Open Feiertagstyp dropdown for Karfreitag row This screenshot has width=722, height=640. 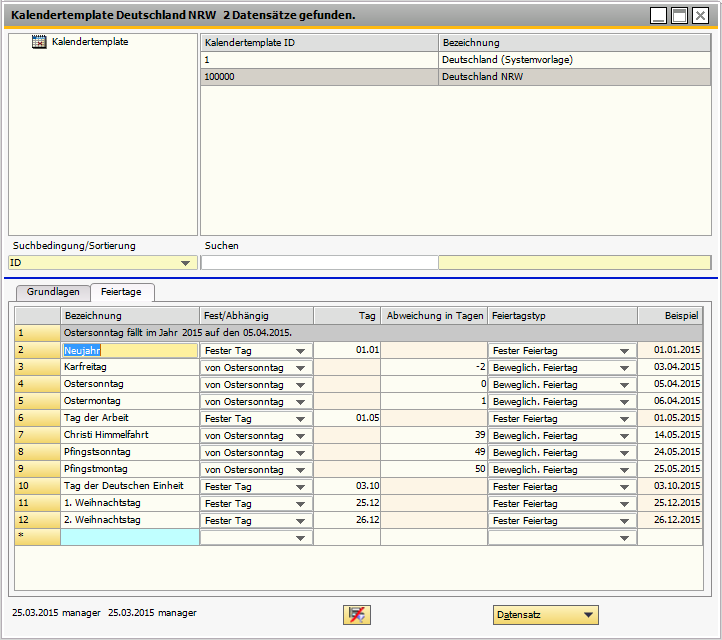click(x=625, y=368)
